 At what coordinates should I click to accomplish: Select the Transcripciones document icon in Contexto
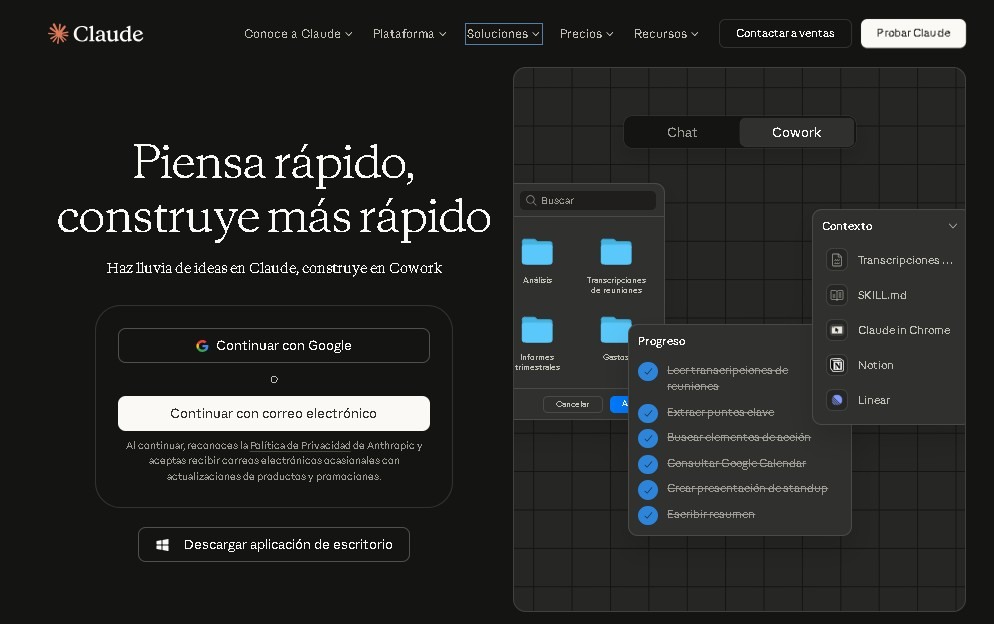tap(836, 260)
